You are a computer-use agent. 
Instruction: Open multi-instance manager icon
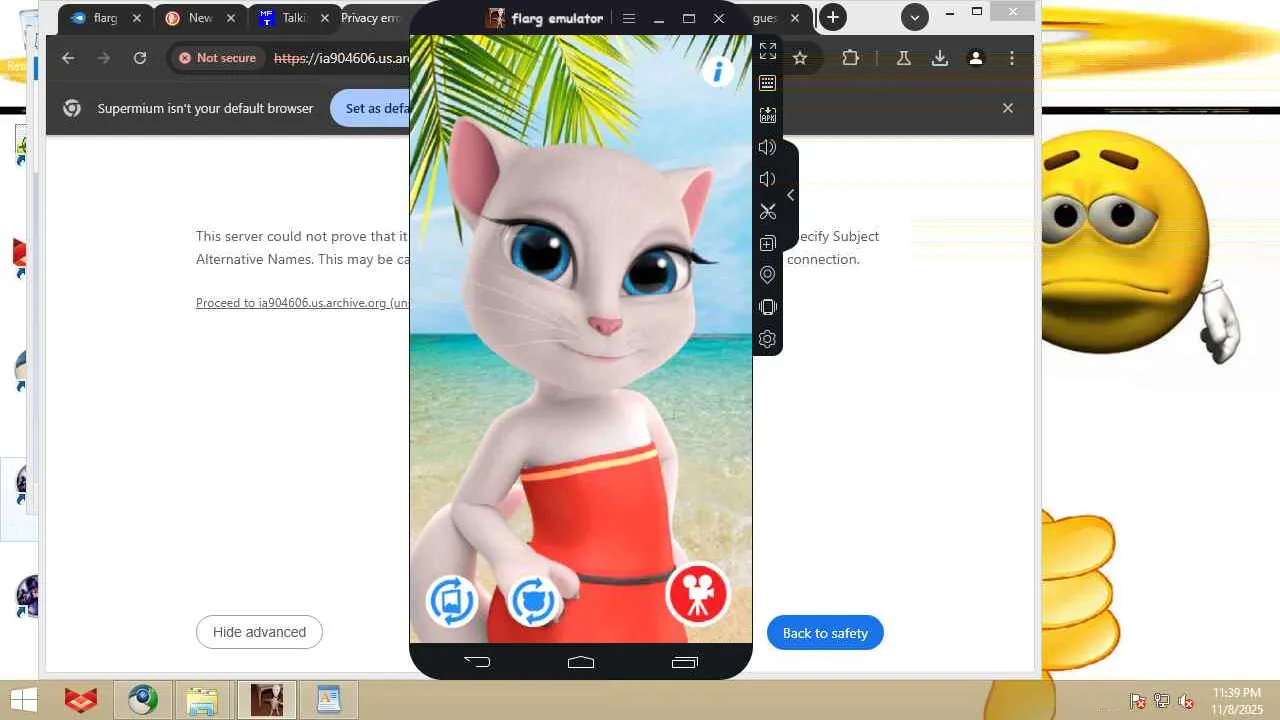pyautogui.click(x=768, y=243)
